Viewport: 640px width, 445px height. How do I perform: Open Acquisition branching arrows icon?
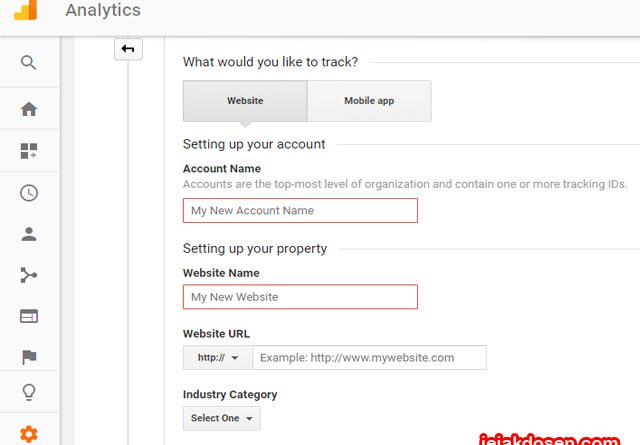[x=29, y=275]
